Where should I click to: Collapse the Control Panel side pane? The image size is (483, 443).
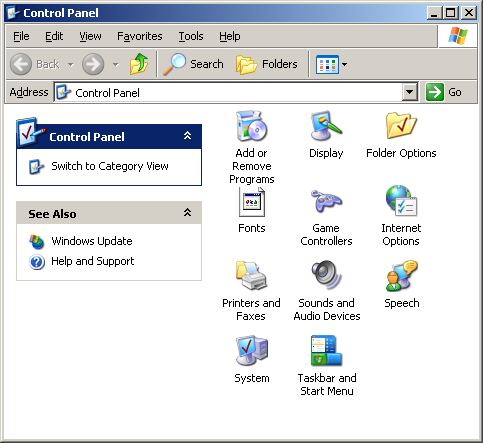pyautogui.click(x=187, y=136)
